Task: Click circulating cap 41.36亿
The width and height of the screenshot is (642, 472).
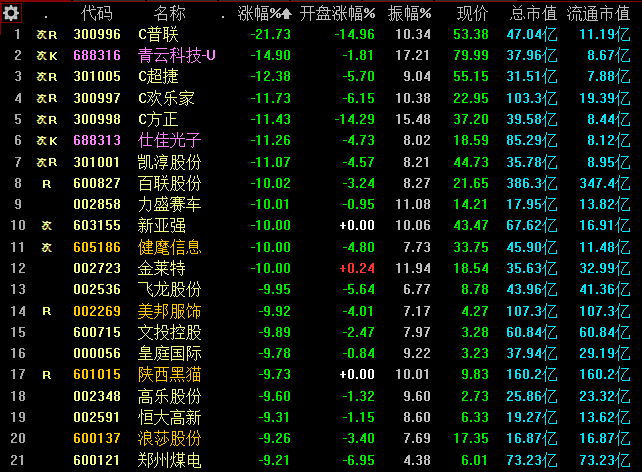Action: click(x=605, y=289)
